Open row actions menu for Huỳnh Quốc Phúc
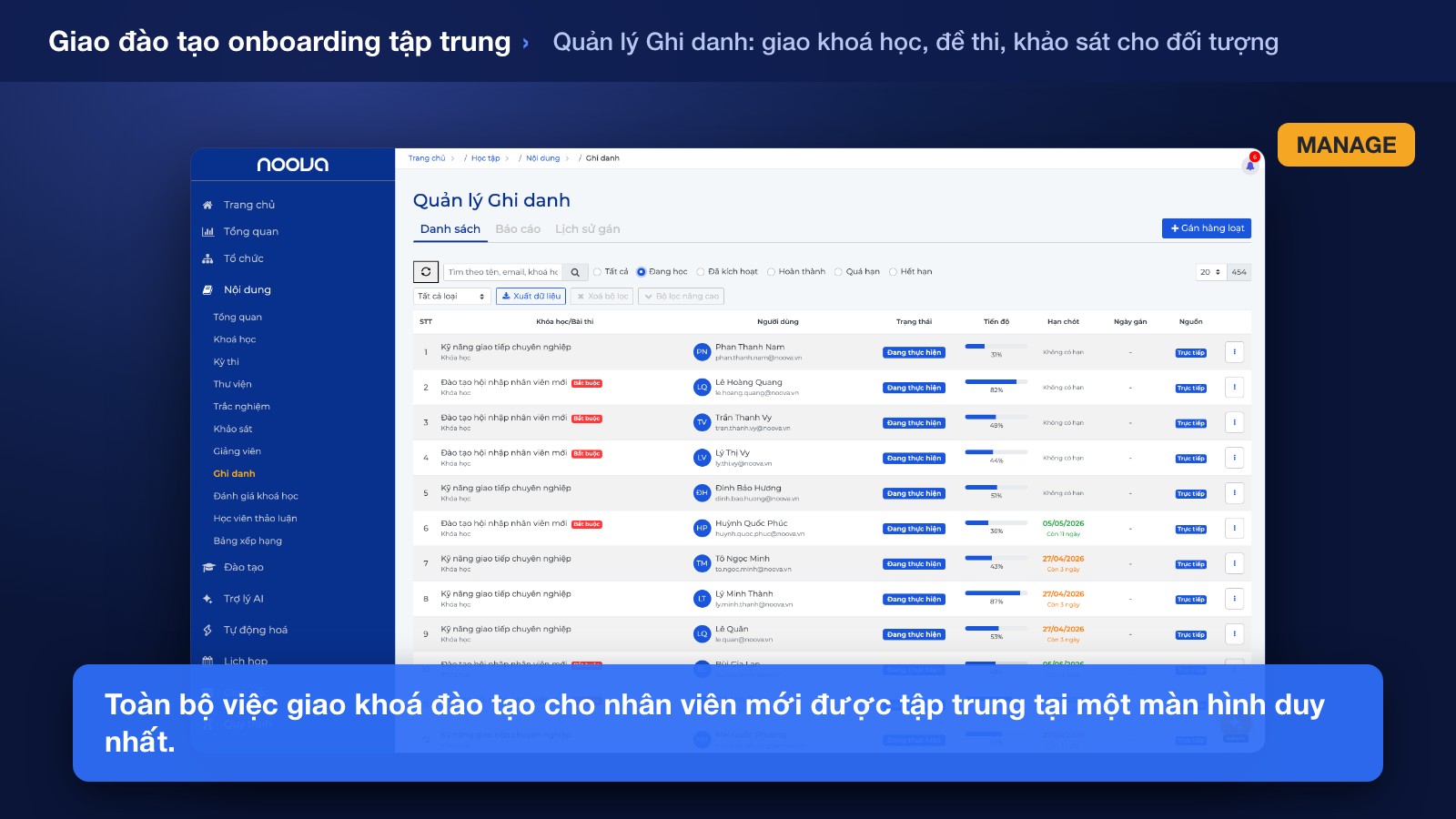This screenshot has width=1456, height=819. [1235, 528]
